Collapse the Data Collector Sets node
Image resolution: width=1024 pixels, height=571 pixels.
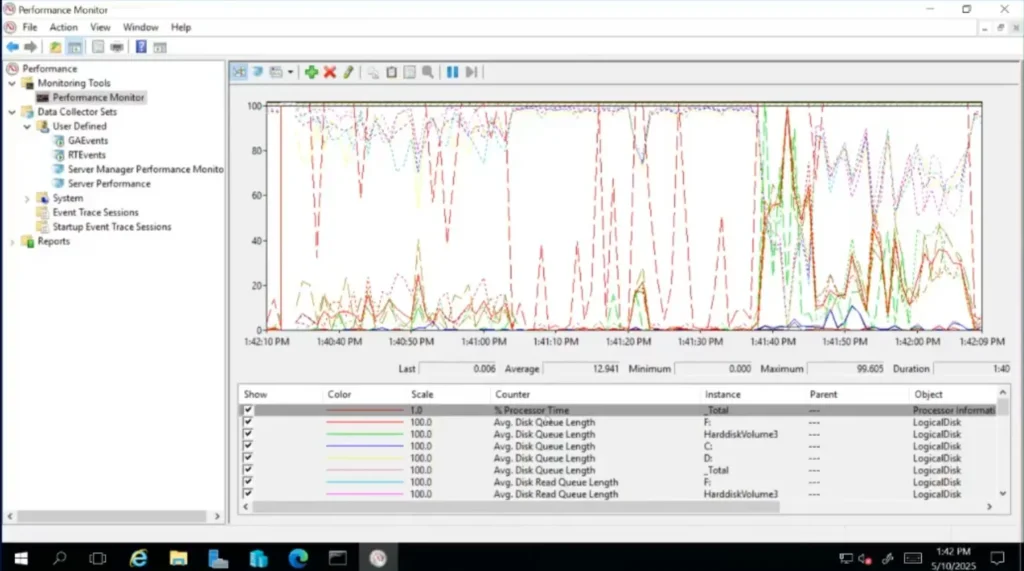[13, 112]
